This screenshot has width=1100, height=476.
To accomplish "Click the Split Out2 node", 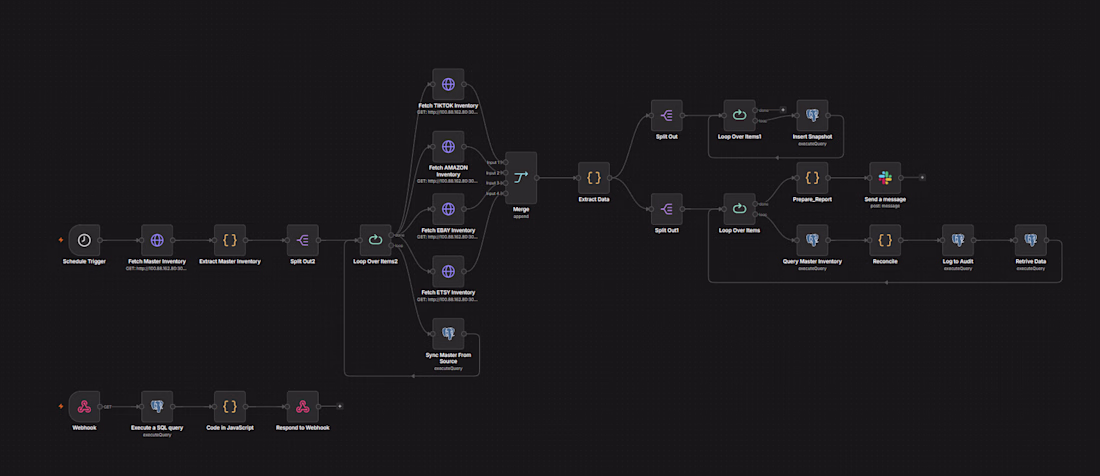I will point(302,240).
